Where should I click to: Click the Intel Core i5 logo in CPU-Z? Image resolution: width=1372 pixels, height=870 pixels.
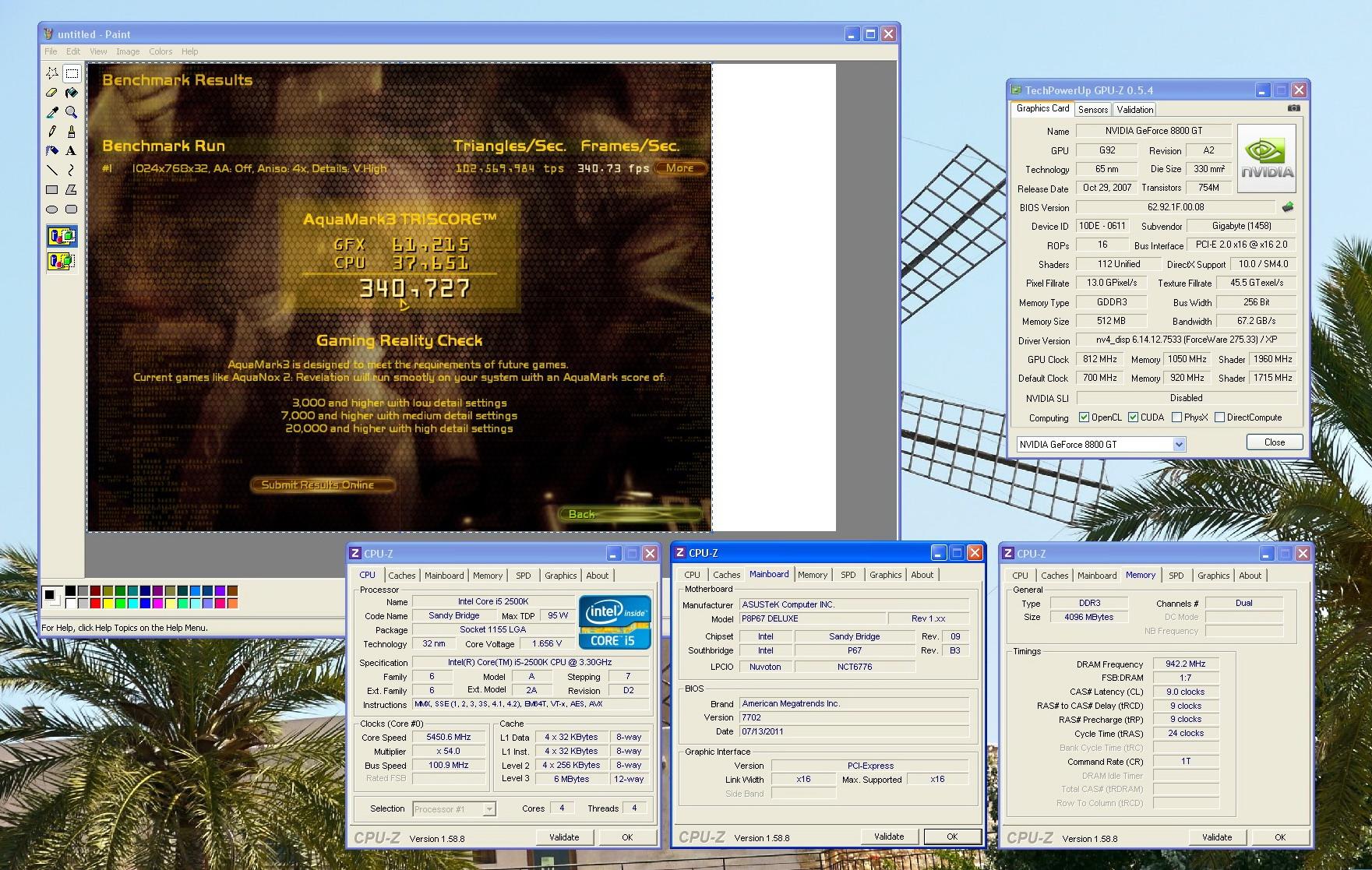pos(615,622)
